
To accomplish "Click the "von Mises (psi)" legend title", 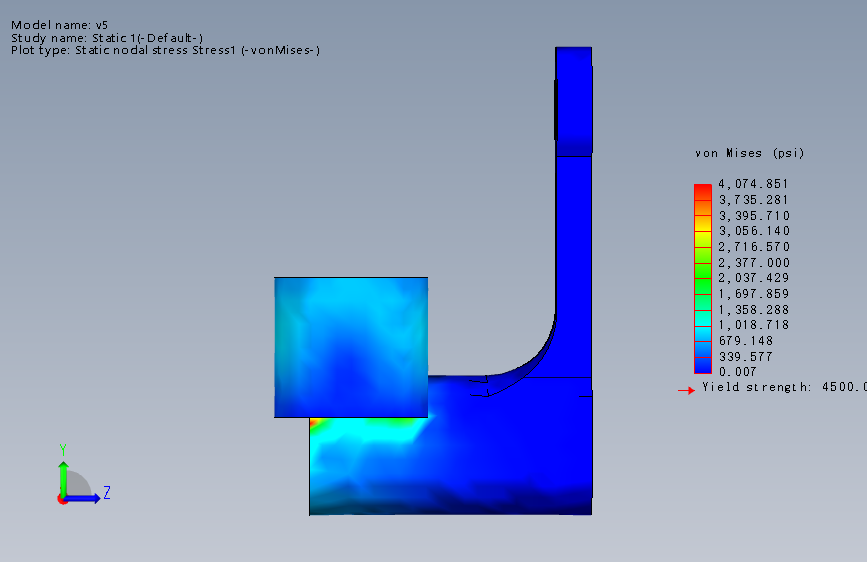I will [749, 153].
